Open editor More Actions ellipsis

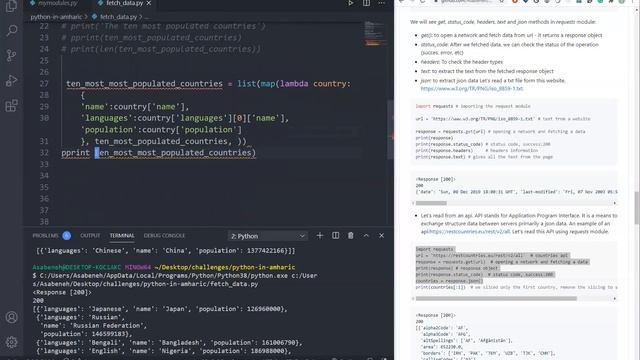[382, 3]
